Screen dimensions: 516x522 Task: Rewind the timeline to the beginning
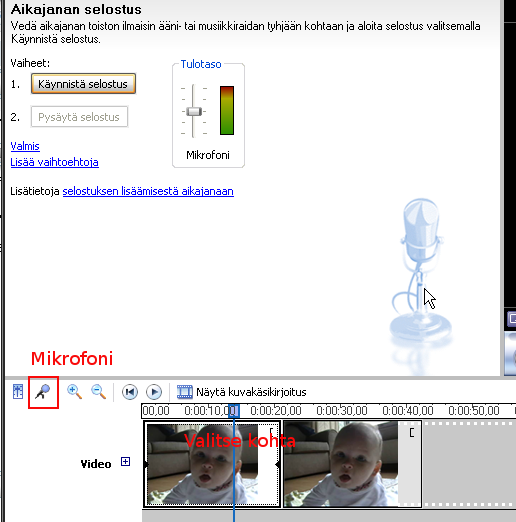click(130, 392)
